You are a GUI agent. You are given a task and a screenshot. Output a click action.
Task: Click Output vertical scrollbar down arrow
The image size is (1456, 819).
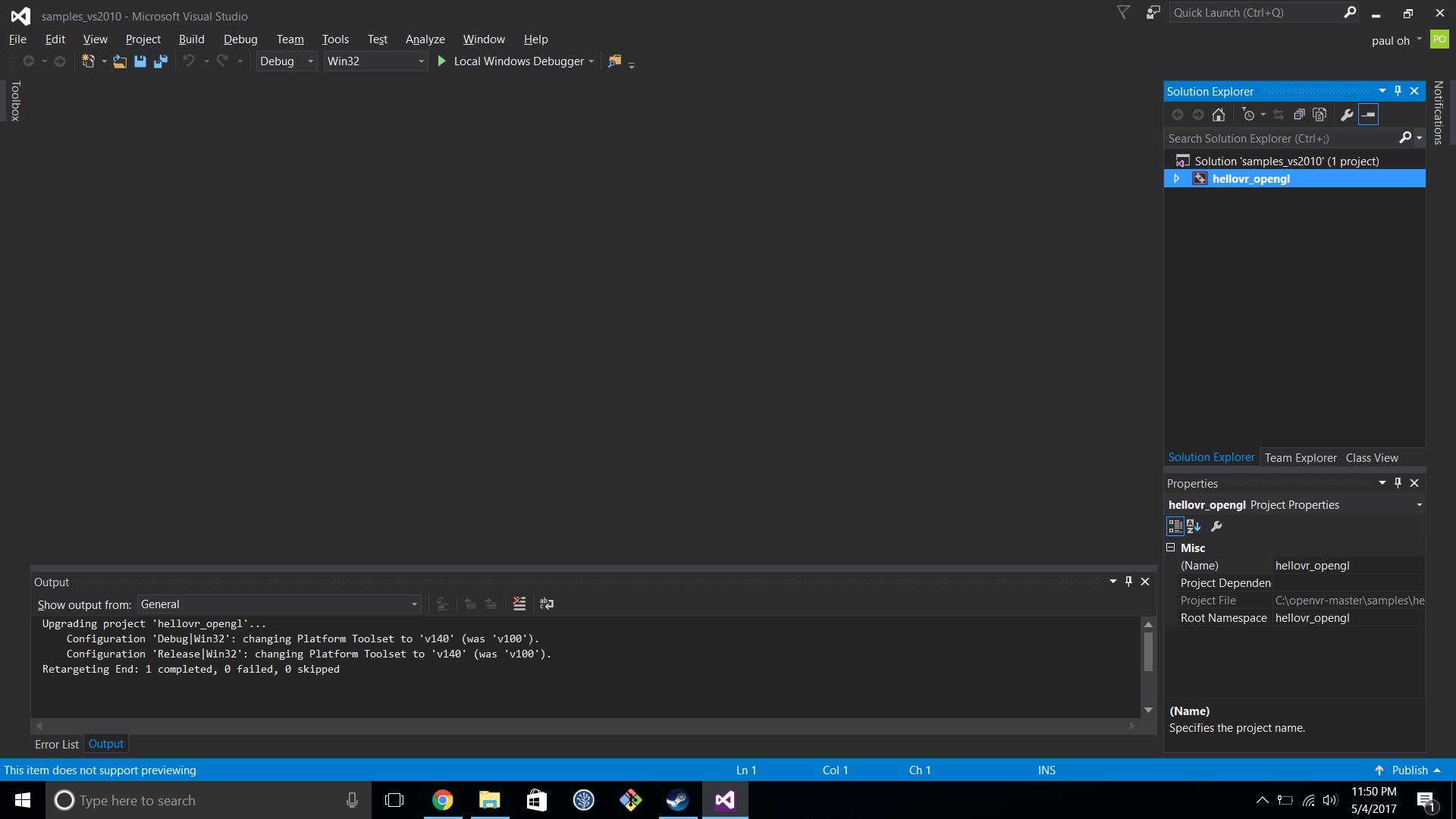[1148, 710]
